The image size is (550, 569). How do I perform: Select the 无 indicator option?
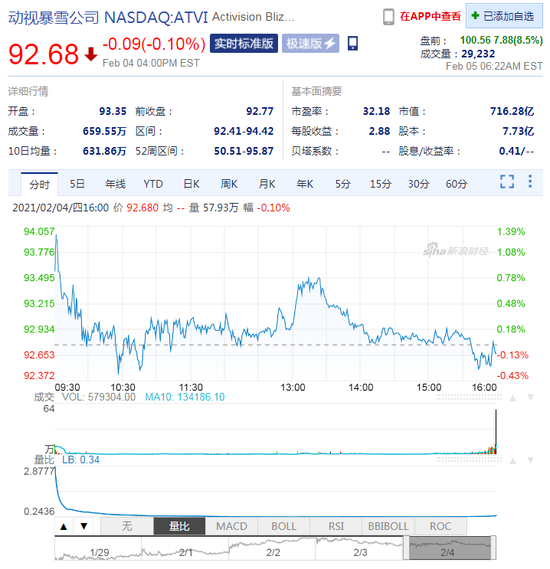tap(127, 526)
